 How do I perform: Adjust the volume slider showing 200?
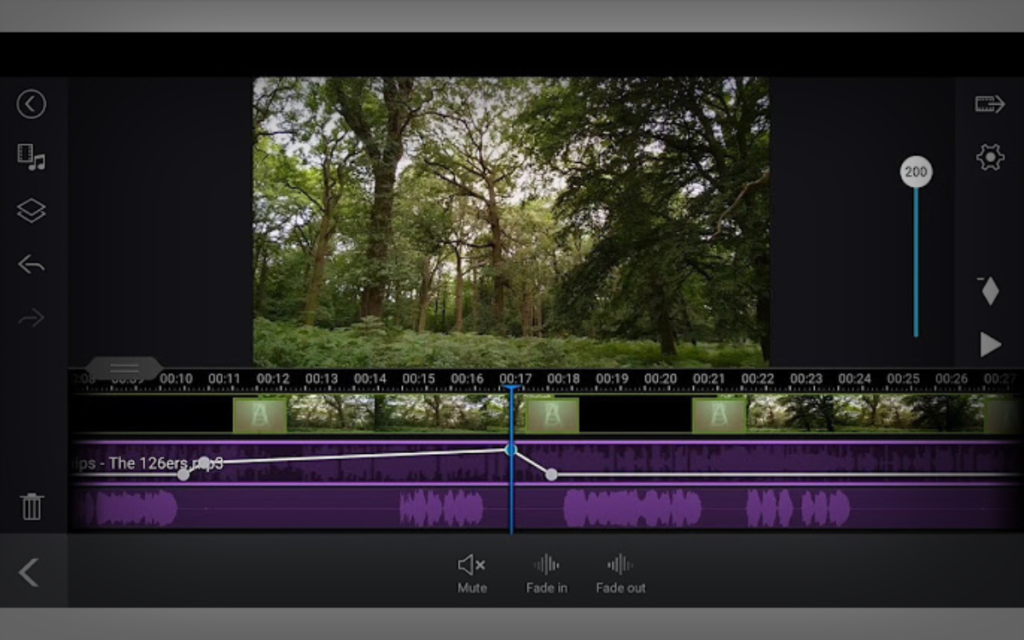coord(917,171)
